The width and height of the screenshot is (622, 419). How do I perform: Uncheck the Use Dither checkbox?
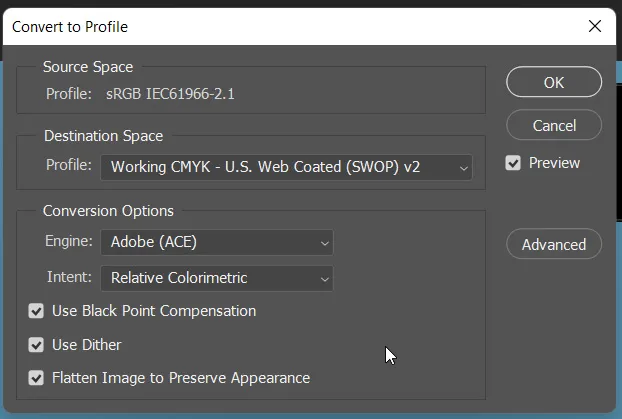(37, 345)
